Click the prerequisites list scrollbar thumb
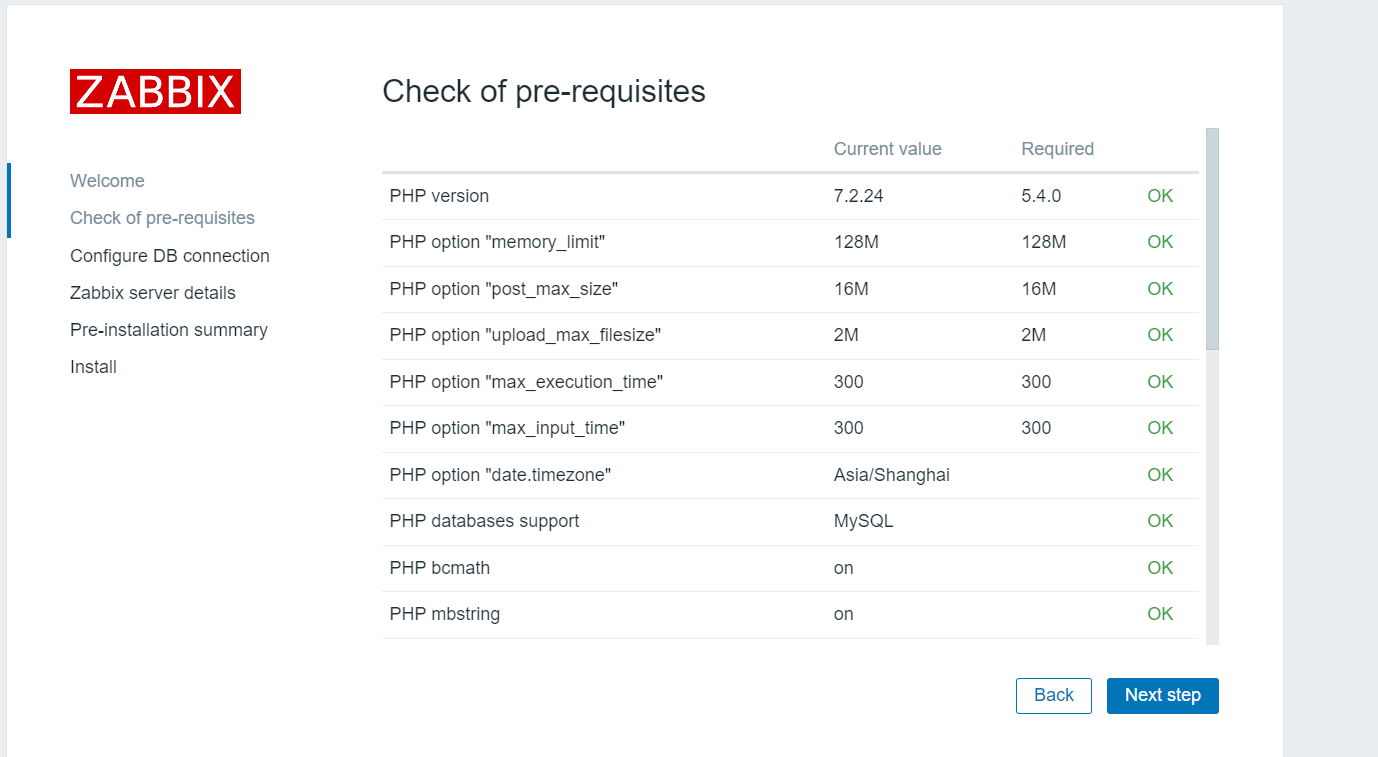Screen dimensions: 1378x757 click(x=1212, y=239)
